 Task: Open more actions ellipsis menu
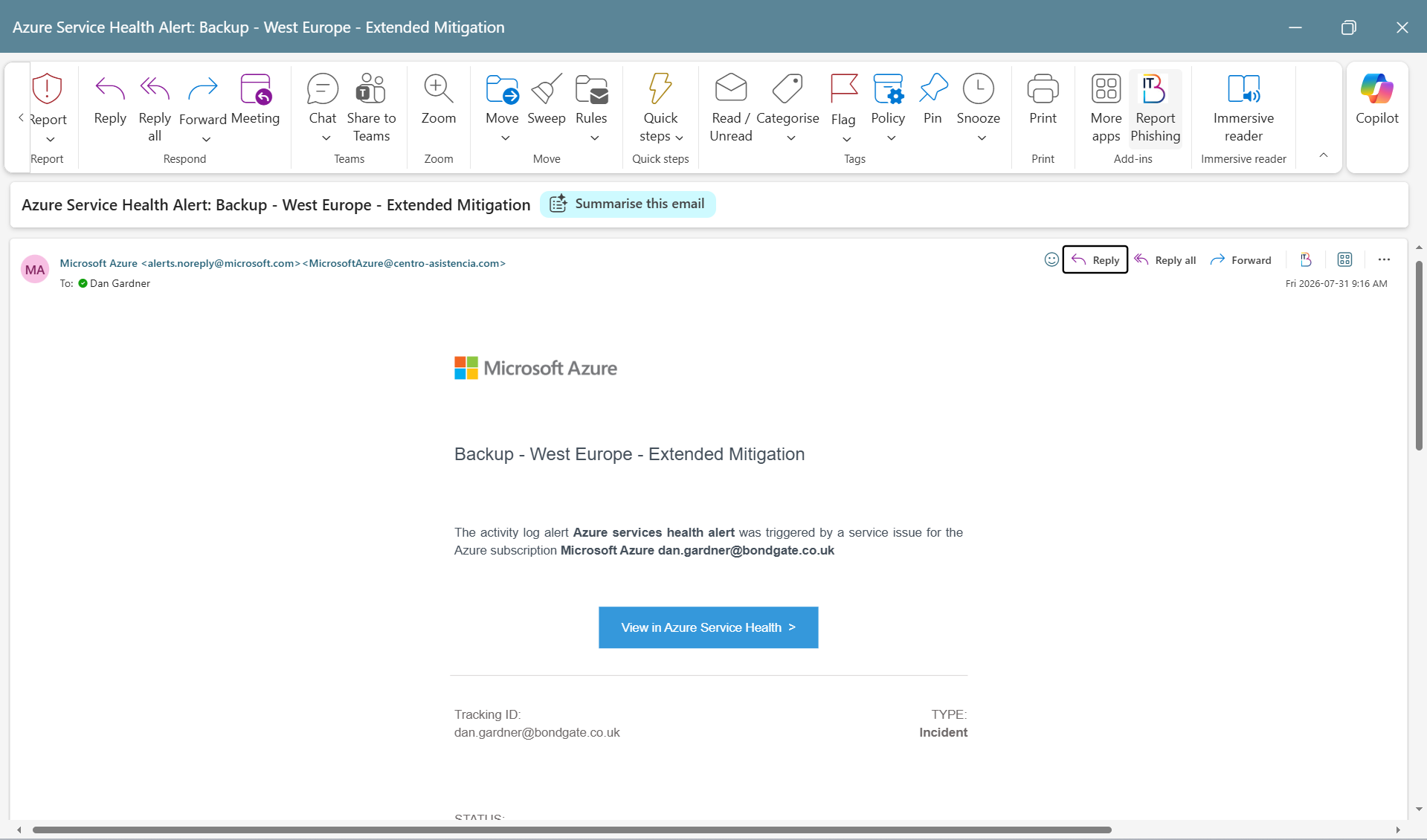coord(1384,259)
